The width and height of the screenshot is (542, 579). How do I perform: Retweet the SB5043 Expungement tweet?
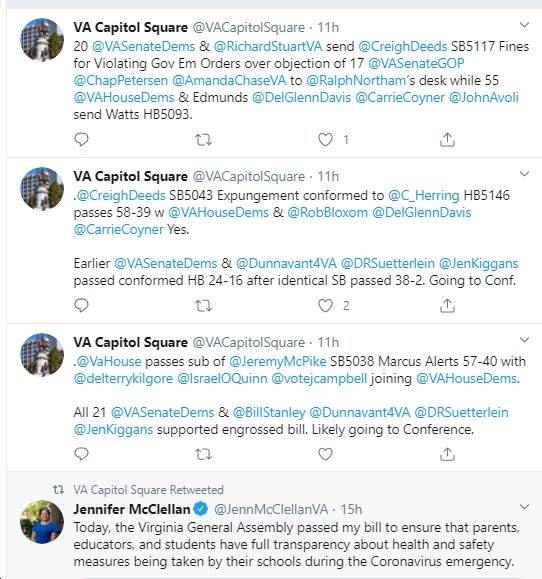[x=203, y=306]
